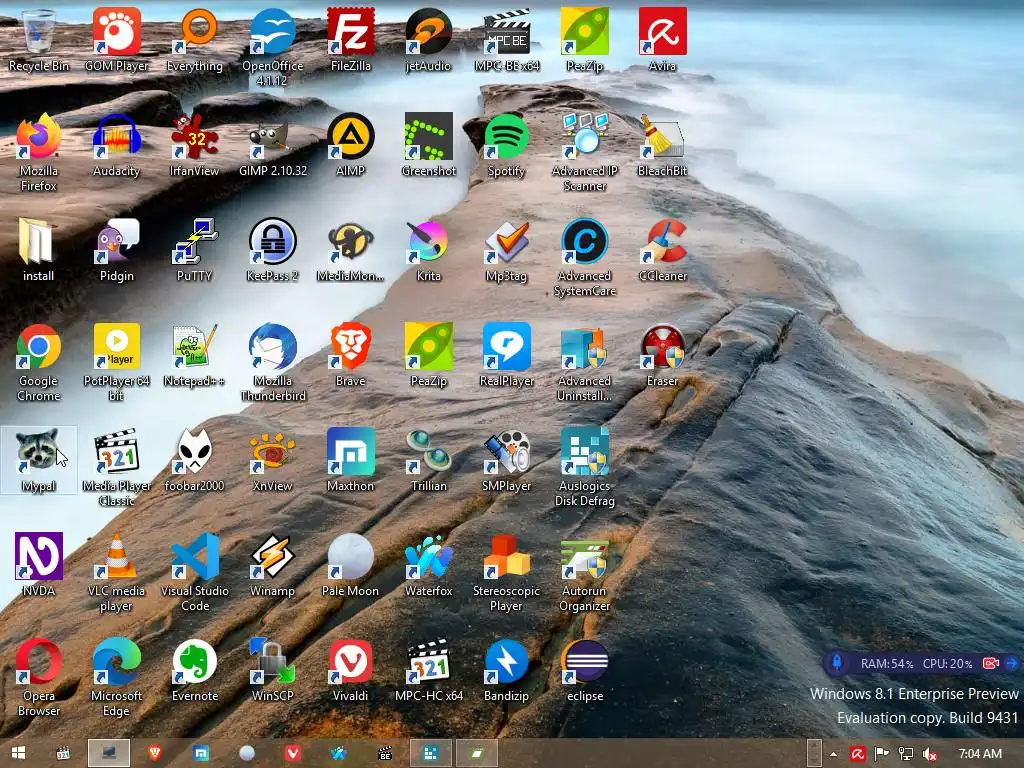This screenshot has width=1024, height=768.
Task: Launch Google Chrome
Action: point(39,362)
